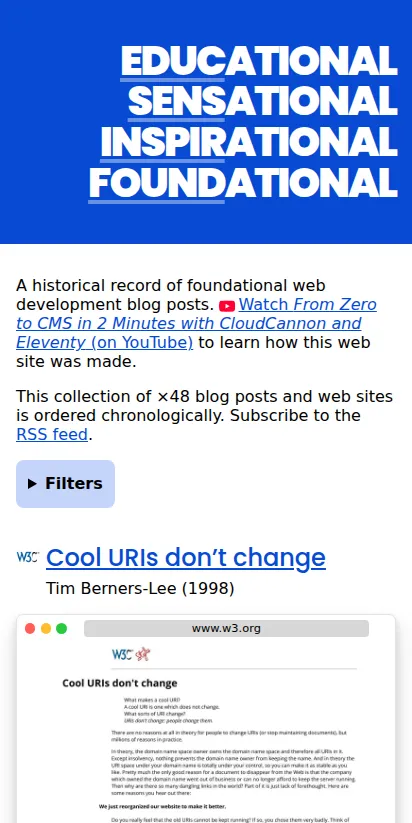Subscribe via the RSS feed link
The image size is (412, 823).
click(x=52, y=435)
